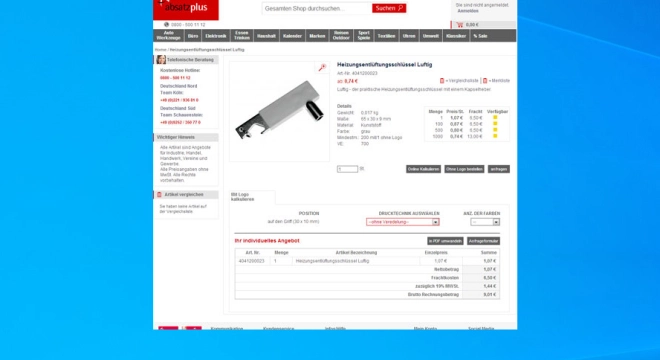Click the magnifier zoom icon on product image
This screenshot has width=660, height=360.
click(x=322, y=67)
